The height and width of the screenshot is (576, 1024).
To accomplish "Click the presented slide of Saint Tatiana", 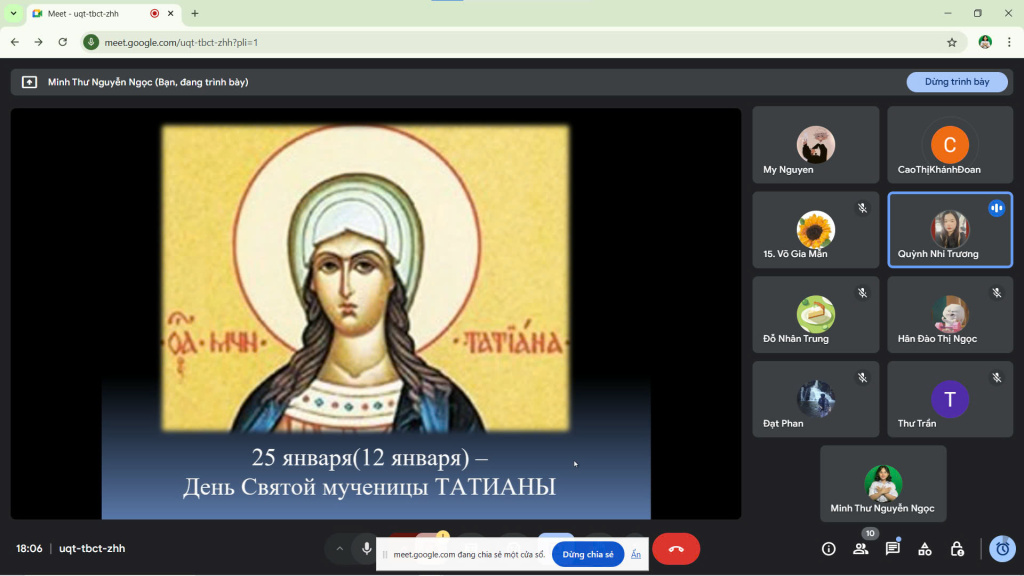I will click(x=376, y=314).
